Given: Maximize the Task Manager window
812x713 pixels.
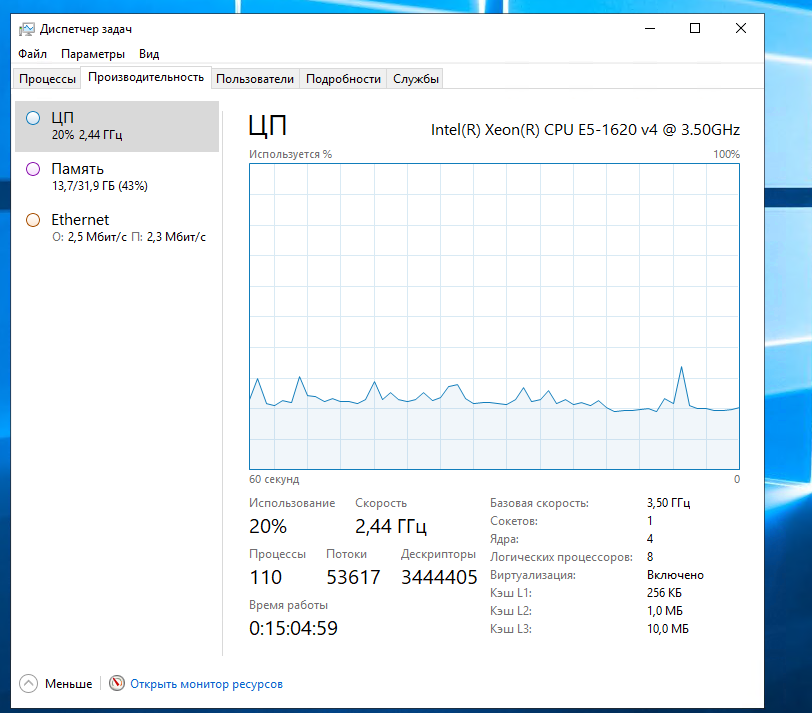Looking at the screenshot, I should click(695, 29).
